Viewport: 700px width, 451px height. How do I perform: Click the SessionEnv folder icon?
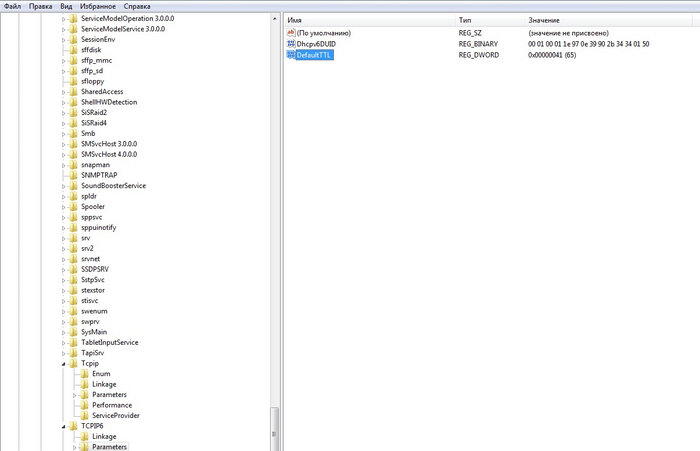[x=74, y=39]
